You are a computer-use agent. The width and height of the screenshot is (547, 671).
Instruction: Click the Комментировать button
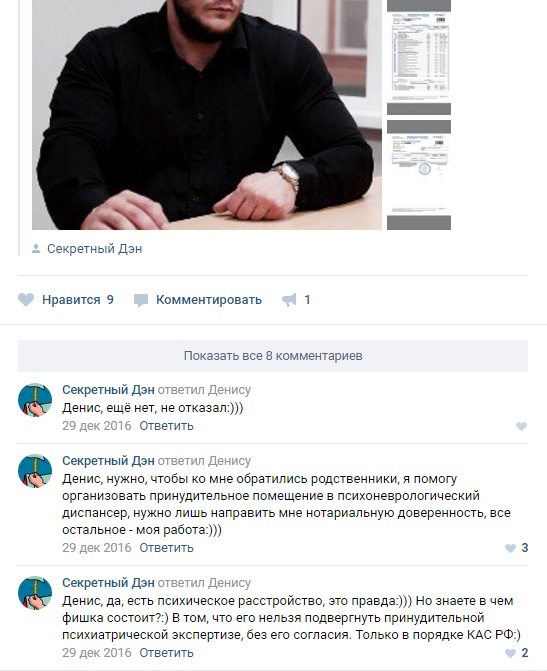[x=208, y=300]
